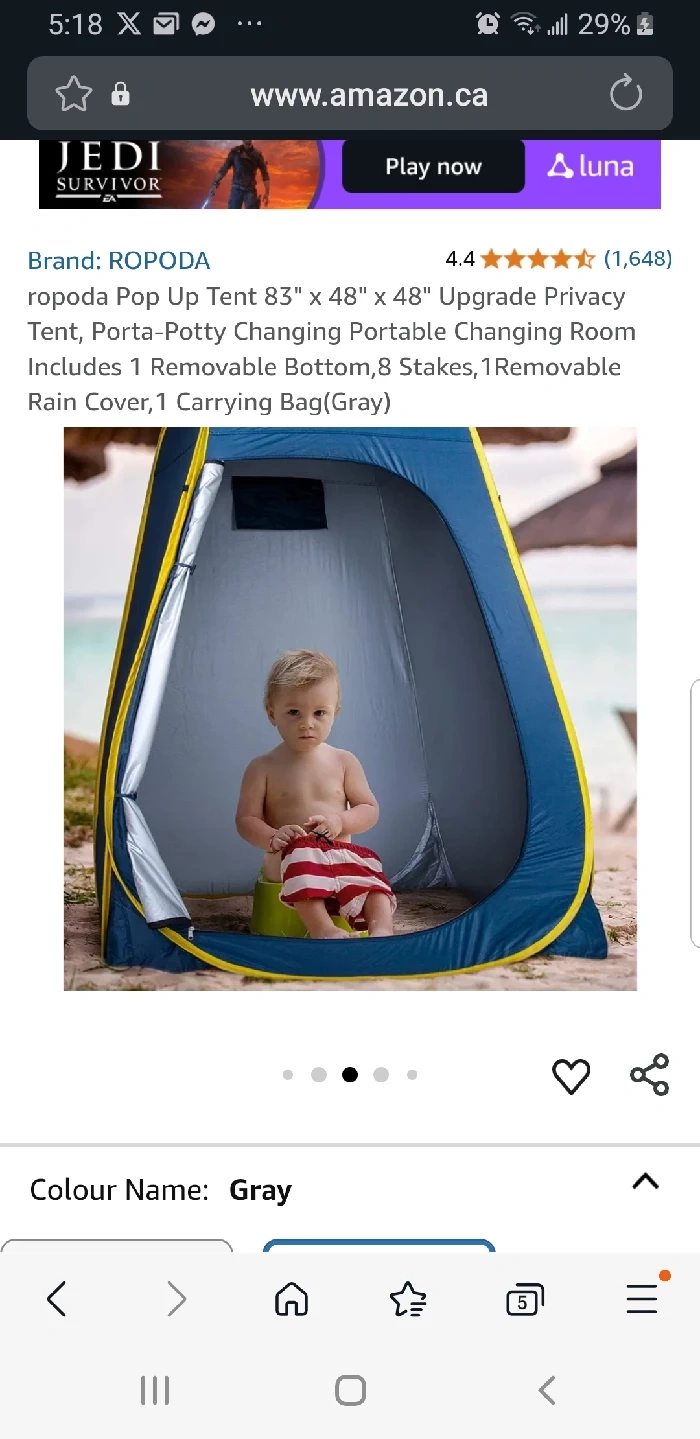
Task: Tap the bookmark star in address bar
Action: (73, 95)
